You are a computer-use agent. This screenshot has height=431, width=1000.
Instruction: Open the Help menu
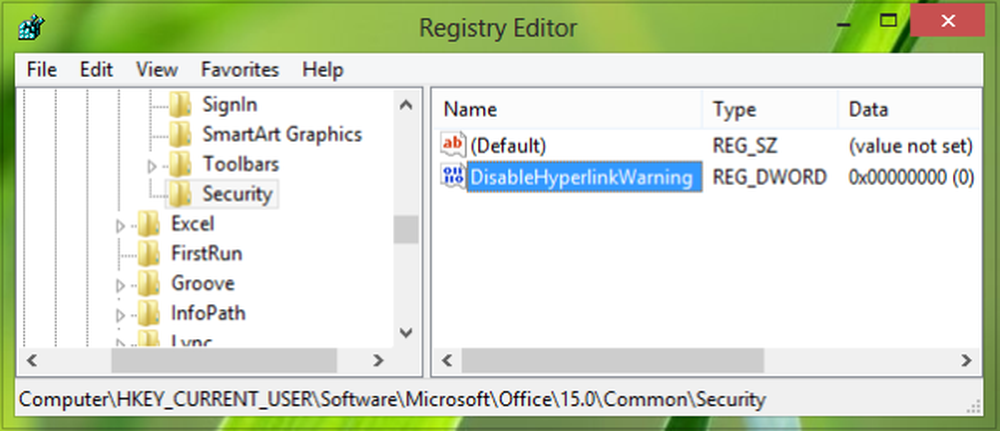[323, 69]
